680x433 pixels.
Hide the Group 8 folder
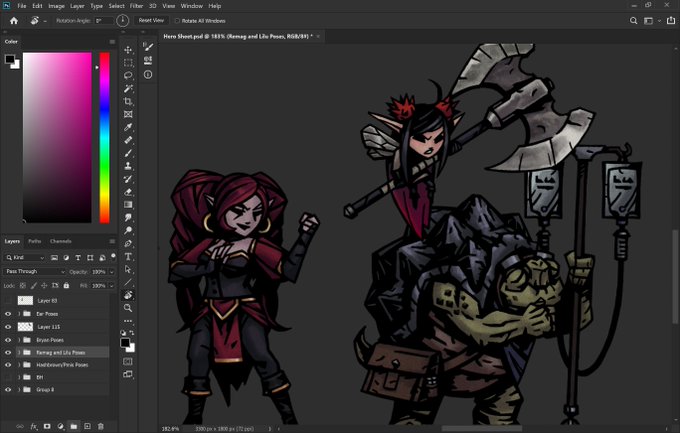pos(8,390)
